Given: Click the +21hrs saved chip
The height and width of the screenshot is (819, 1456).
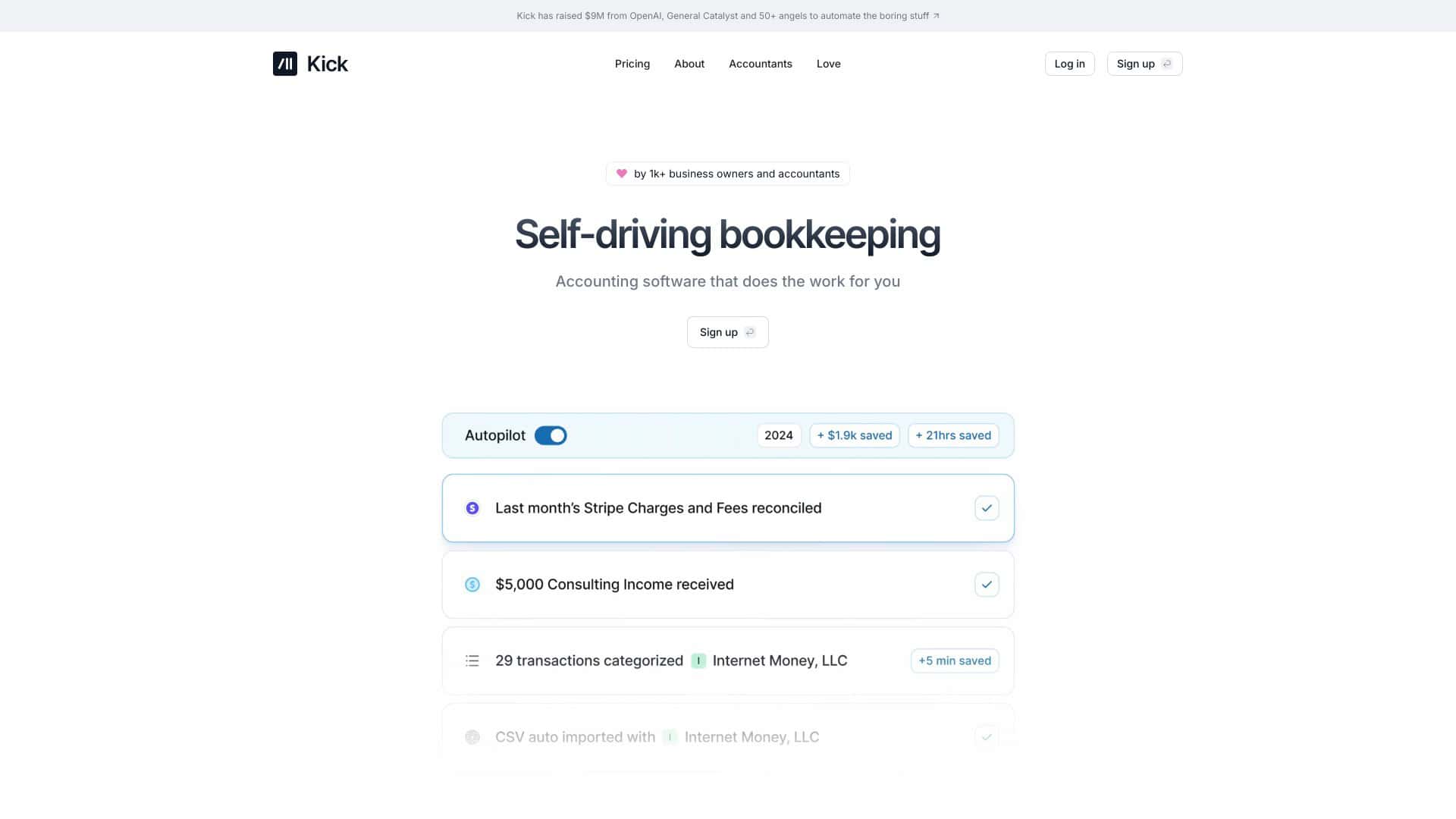Looking at the screenshot, I should click(x=952, y=435).
